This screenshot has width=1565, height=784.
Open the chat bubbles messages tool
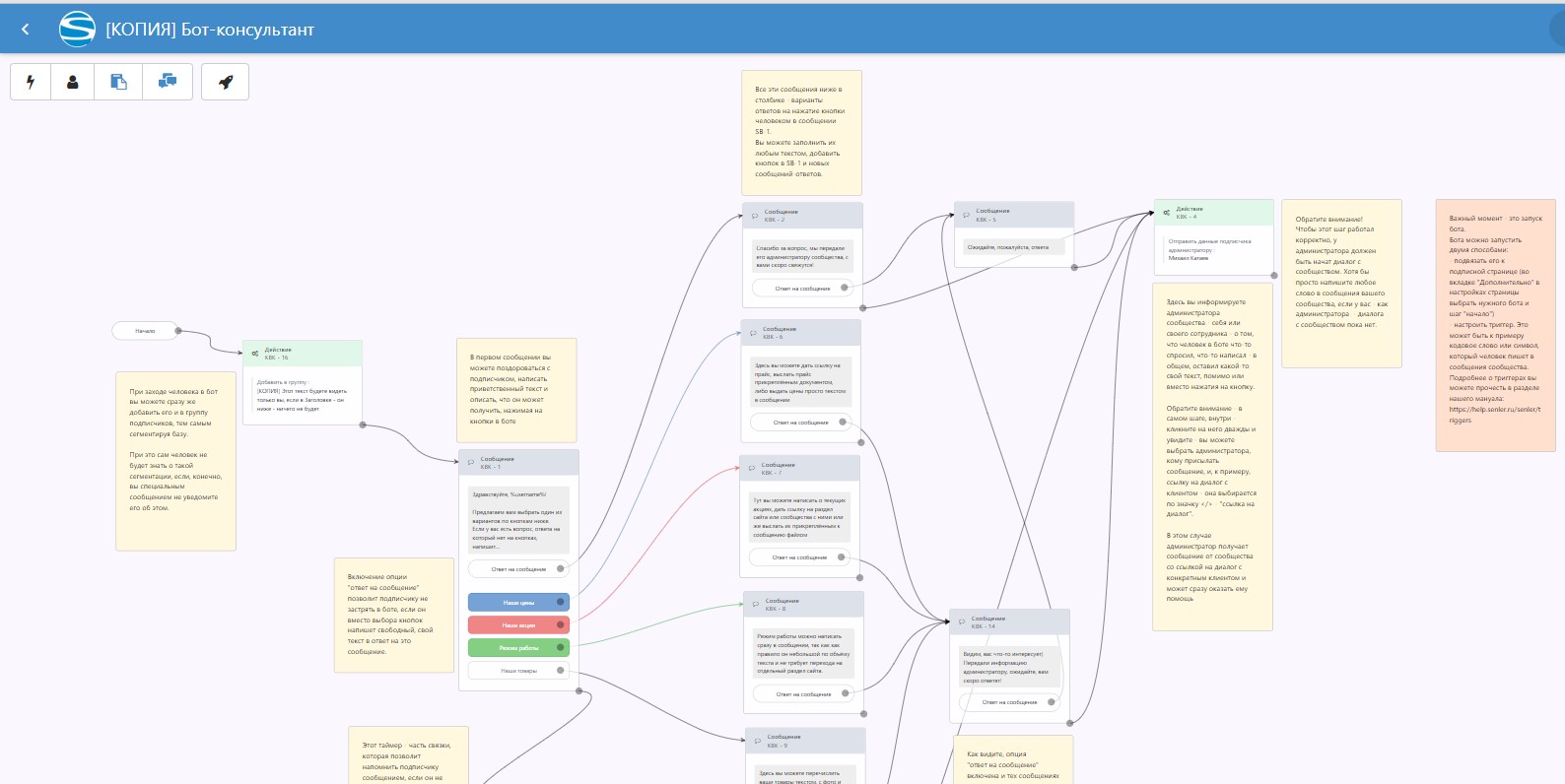pos(167,82)
